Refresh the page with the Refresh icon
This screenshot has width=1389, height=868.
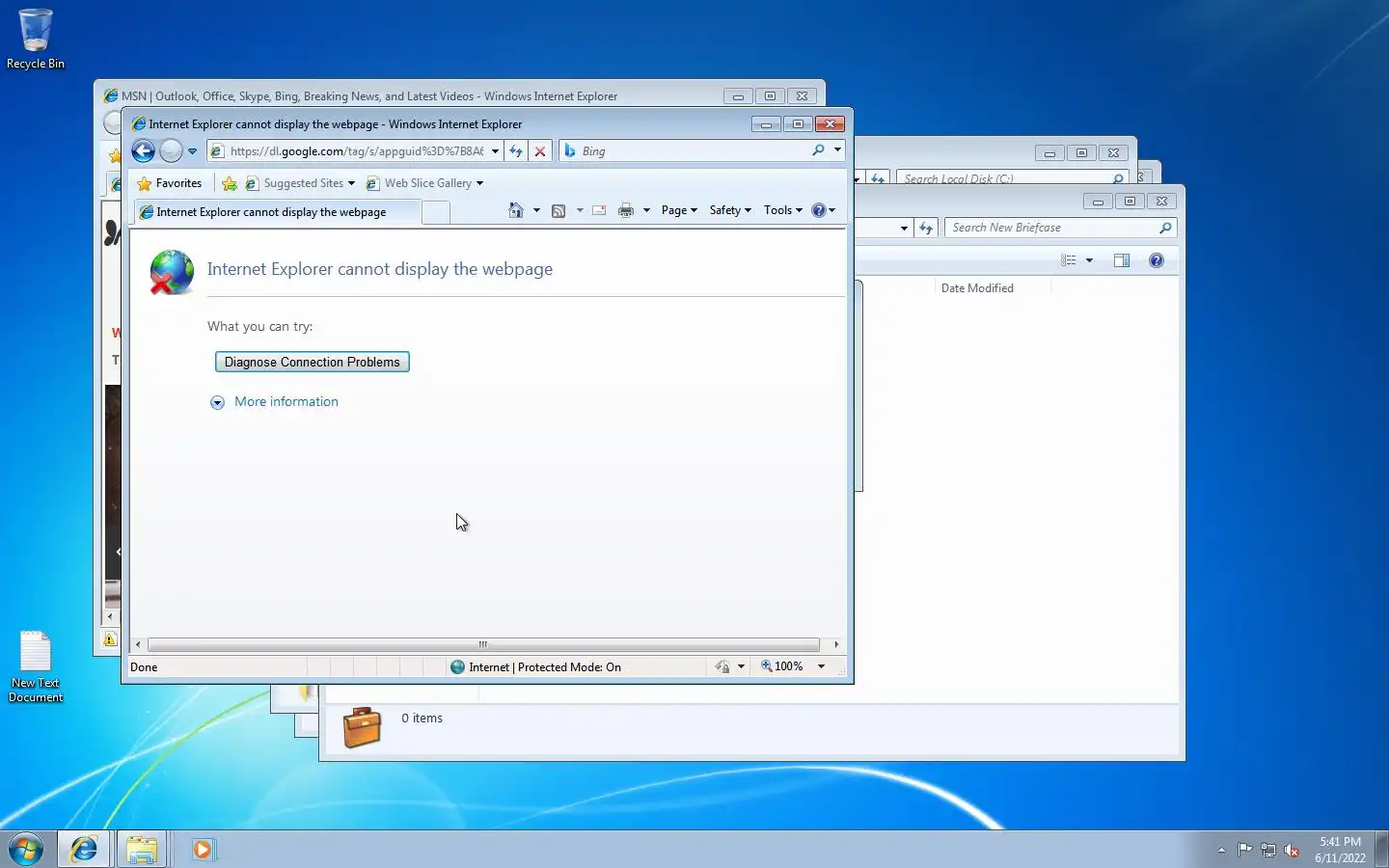click(x=516, y=151)
